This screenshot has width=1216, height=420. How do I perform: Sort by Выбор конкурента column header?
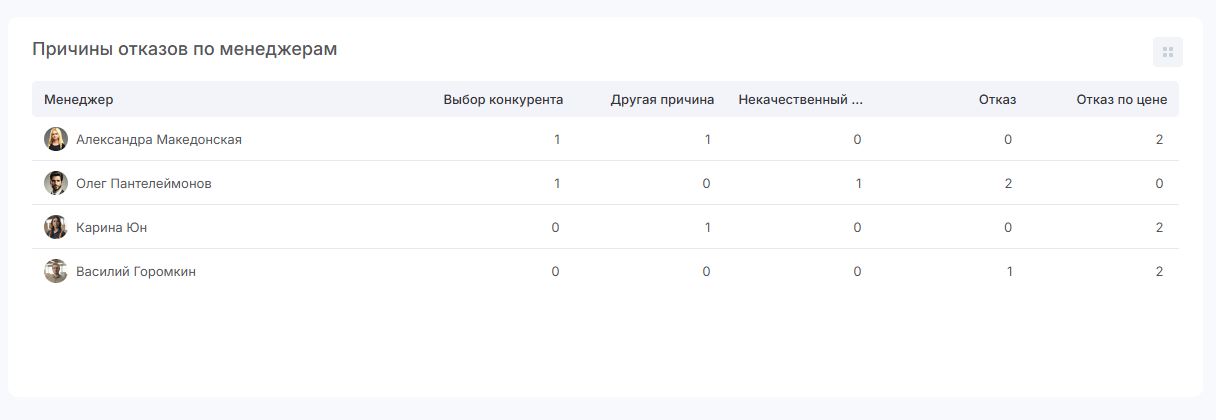point(503,99)
